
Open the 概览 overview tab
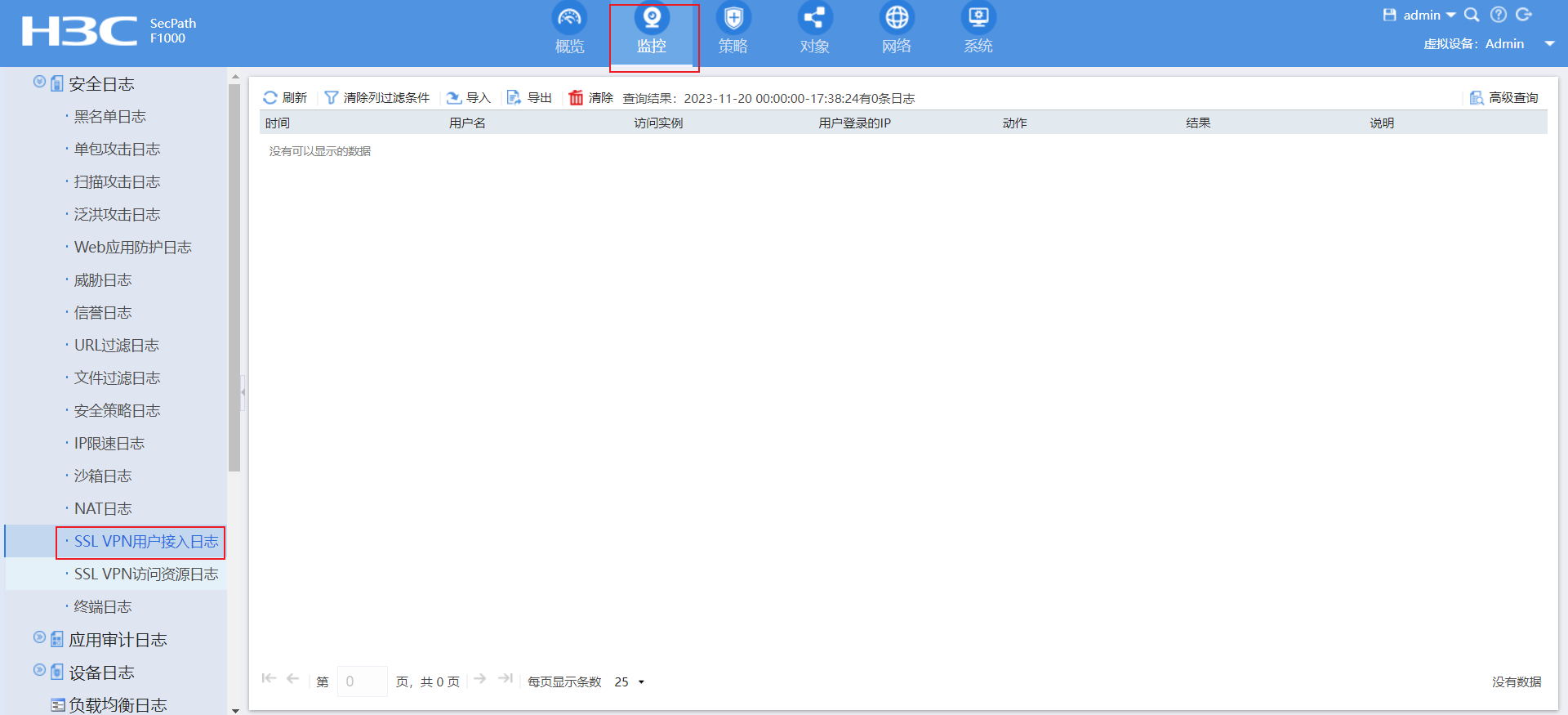pos(569,29)
